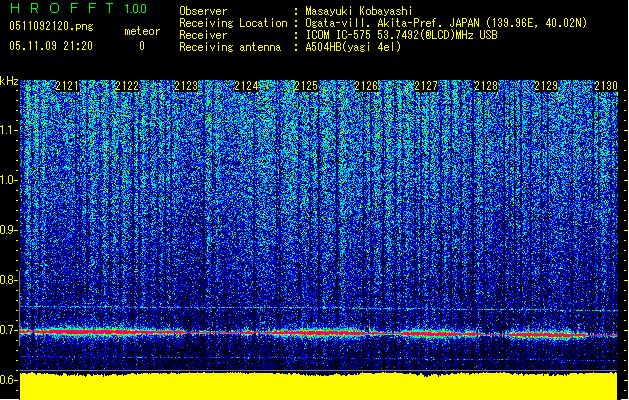The height and width of the screenshot is (400, 629).
Task: Select the yellow signal level bar graph
Action: (x=319, y=386)
